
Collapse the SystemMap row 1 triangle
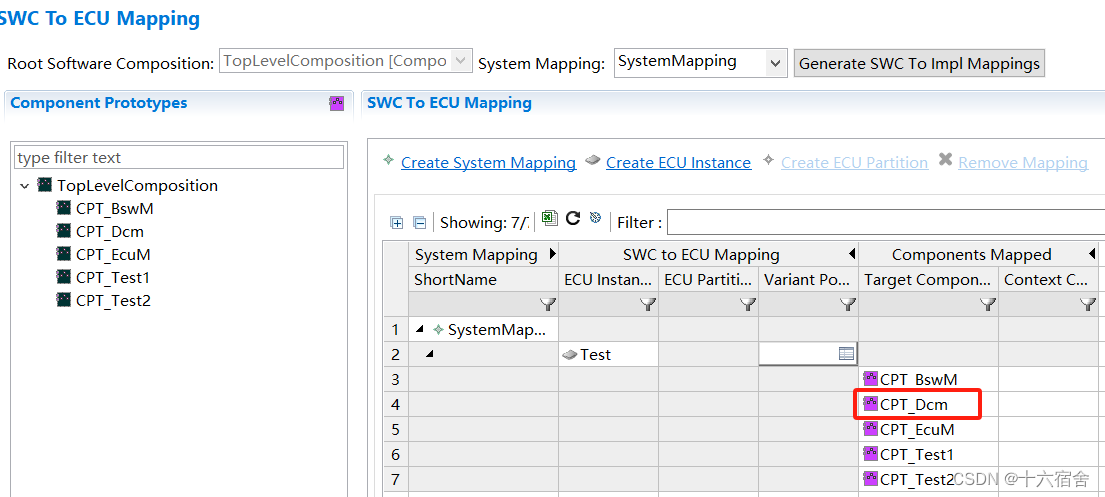421,329
